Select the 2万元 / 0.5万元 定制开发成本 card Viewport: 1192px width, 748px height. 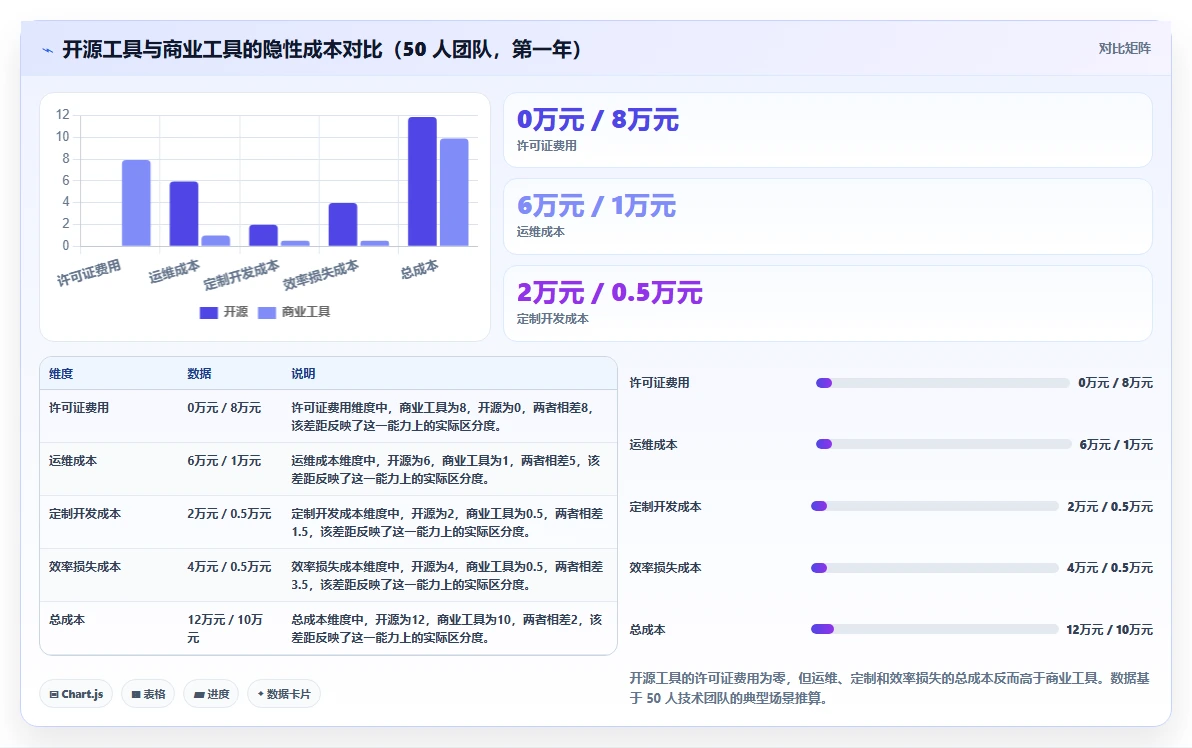[828, 303]
